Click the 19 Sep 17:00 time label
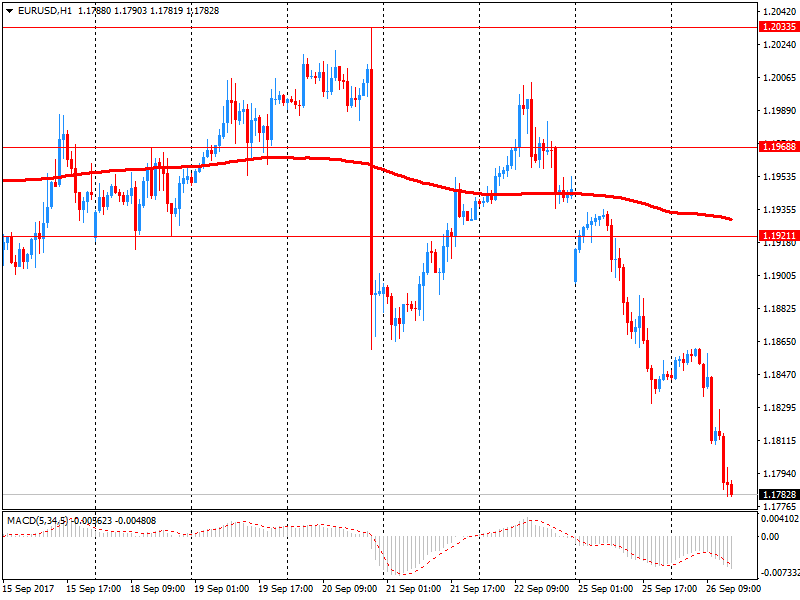The image size is (800, 600). [x=286, y=589]
